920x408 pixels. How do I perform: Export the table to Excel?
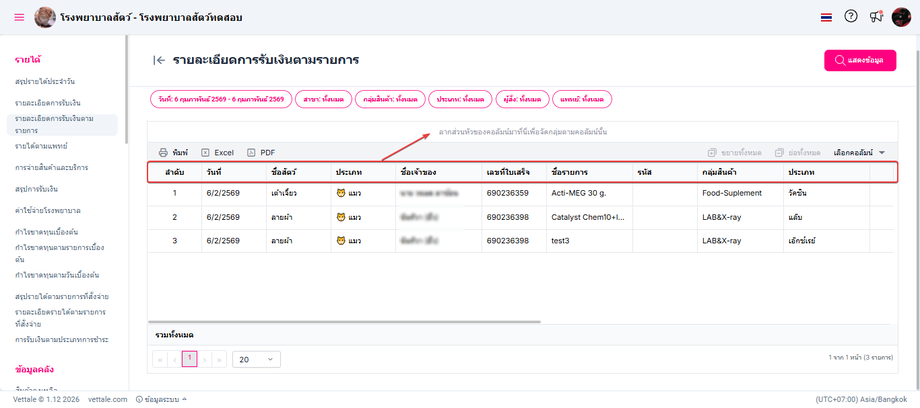click(217, 153)
